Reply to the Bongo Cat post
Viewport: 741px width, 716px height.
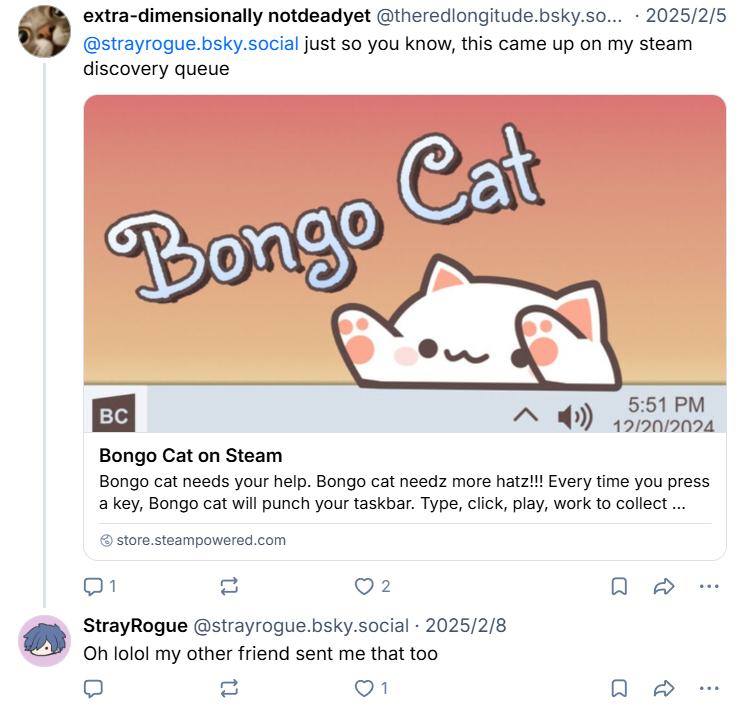pos(93,587)
